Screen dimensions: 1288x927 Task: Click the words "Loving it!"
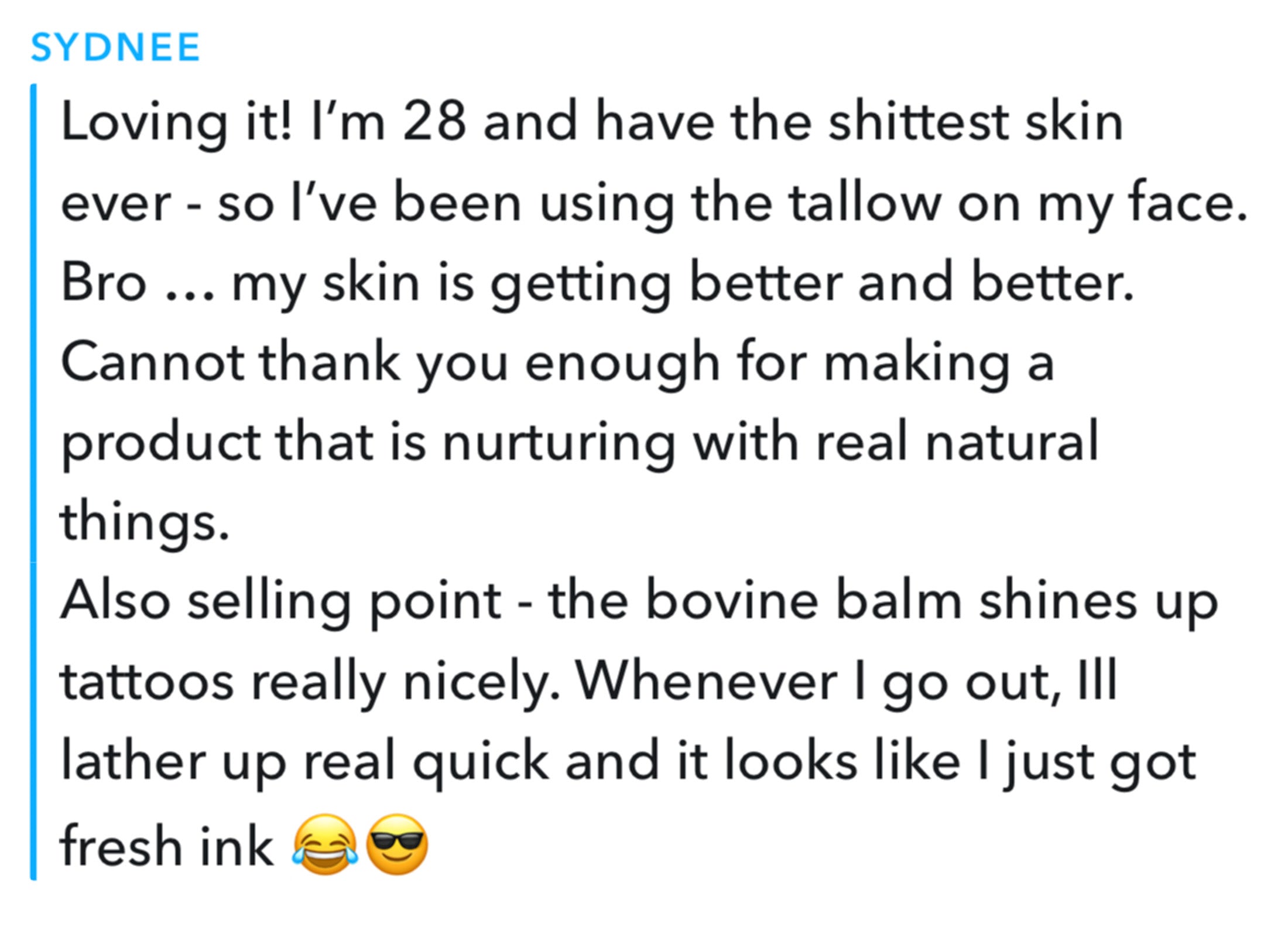point(176,123)
